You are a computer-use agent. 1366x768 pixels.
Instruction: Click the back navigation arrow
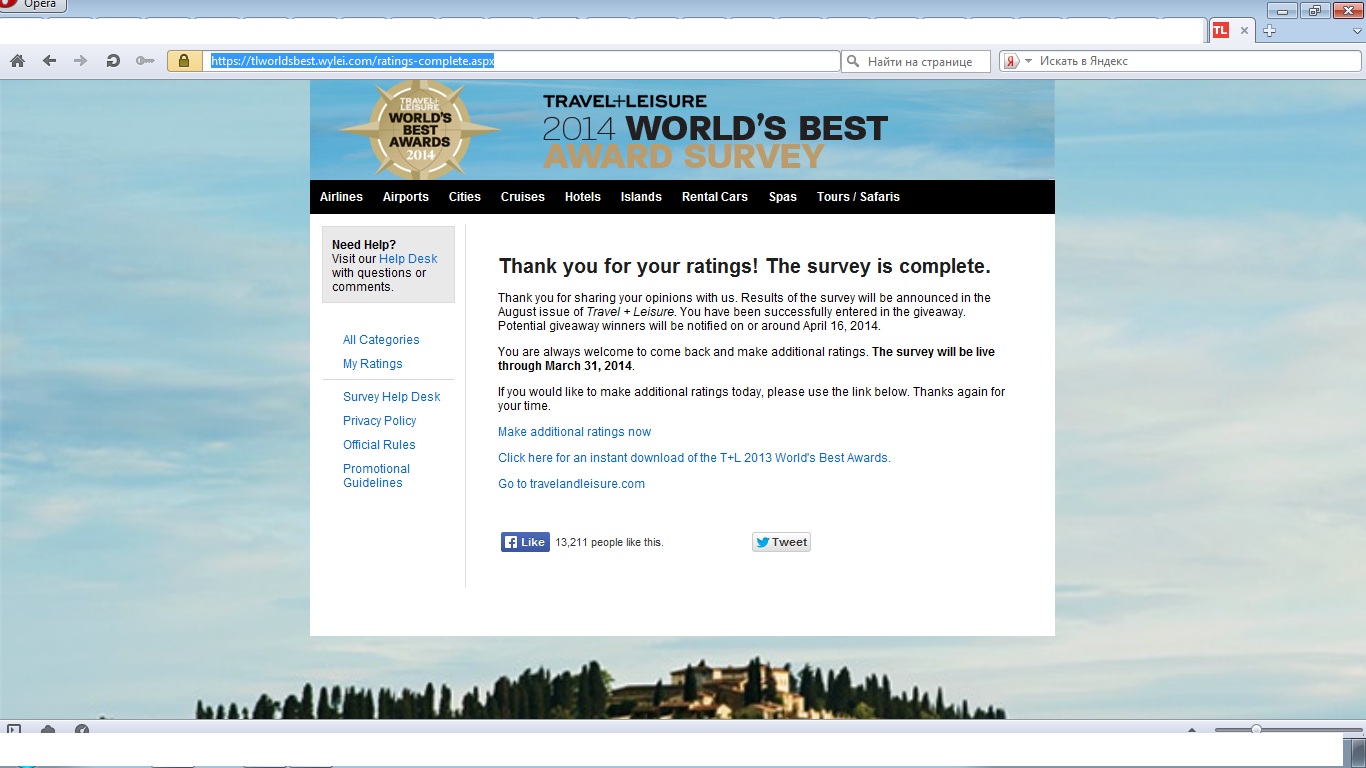pyautogui.click(x=49, y=61)
